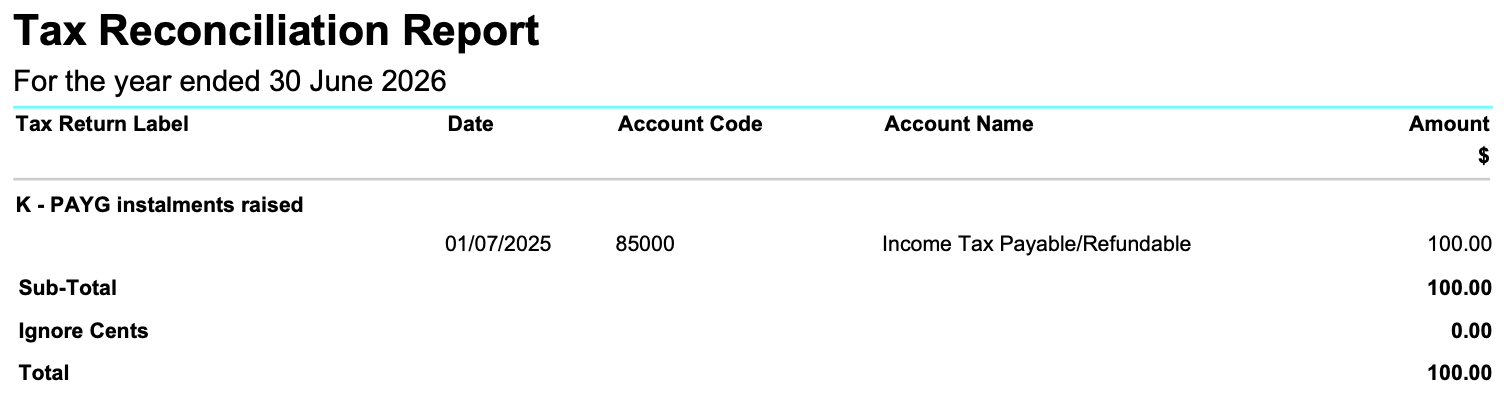
Task: Click the Account Name column header
Action: 959,124
